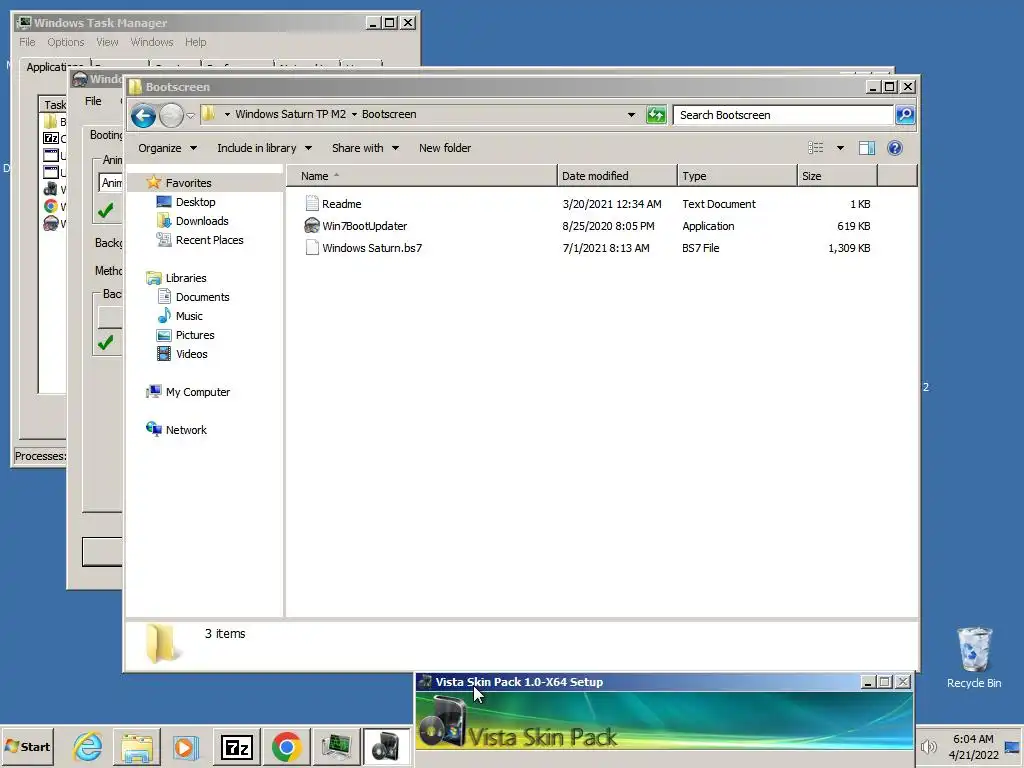Screen dimensions: 1024x768
Task: Create a New folder
Action: click(x=445, y=148)
